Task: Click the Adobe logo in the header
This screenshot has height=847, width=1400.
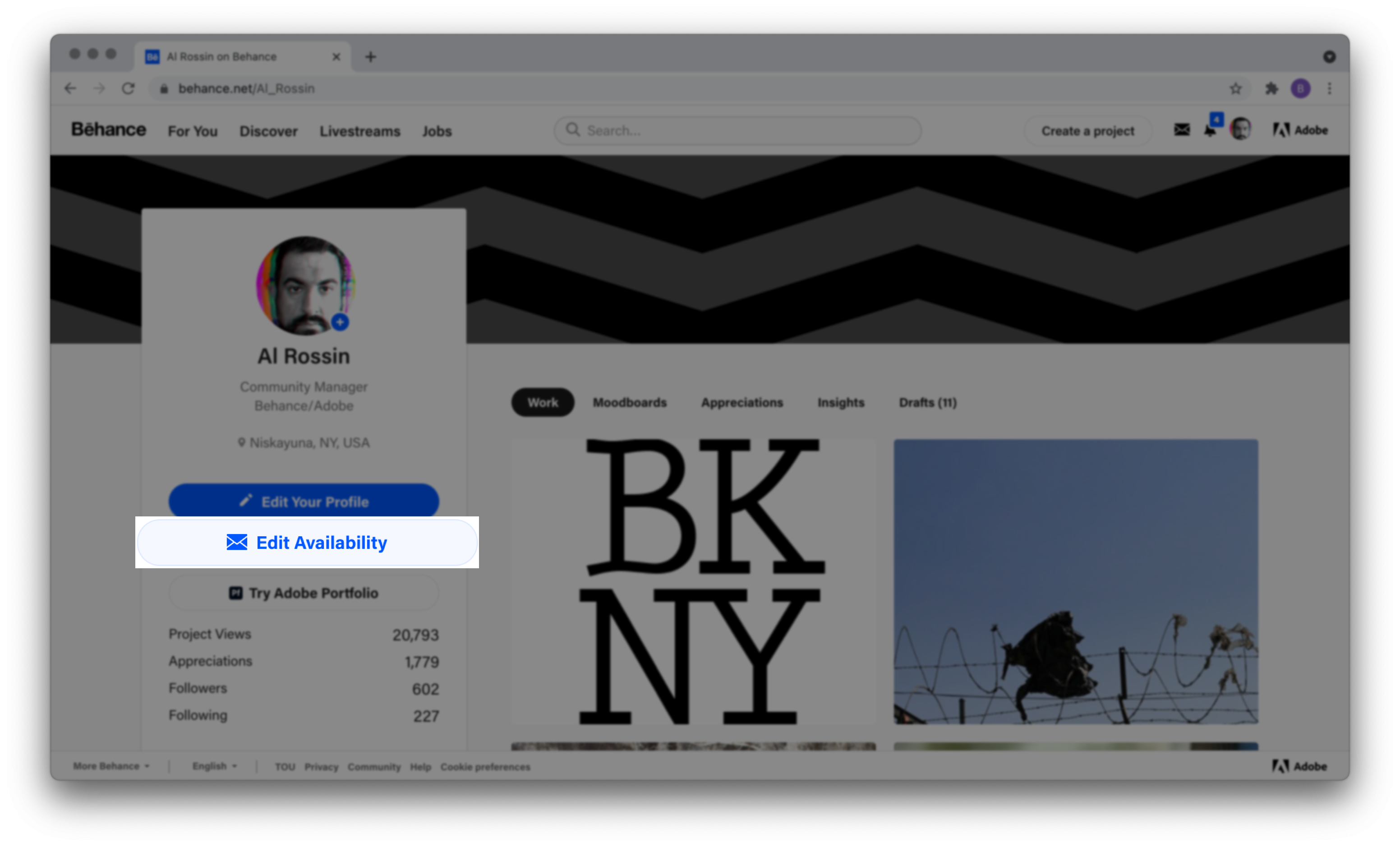Action: coord(1300,130)
